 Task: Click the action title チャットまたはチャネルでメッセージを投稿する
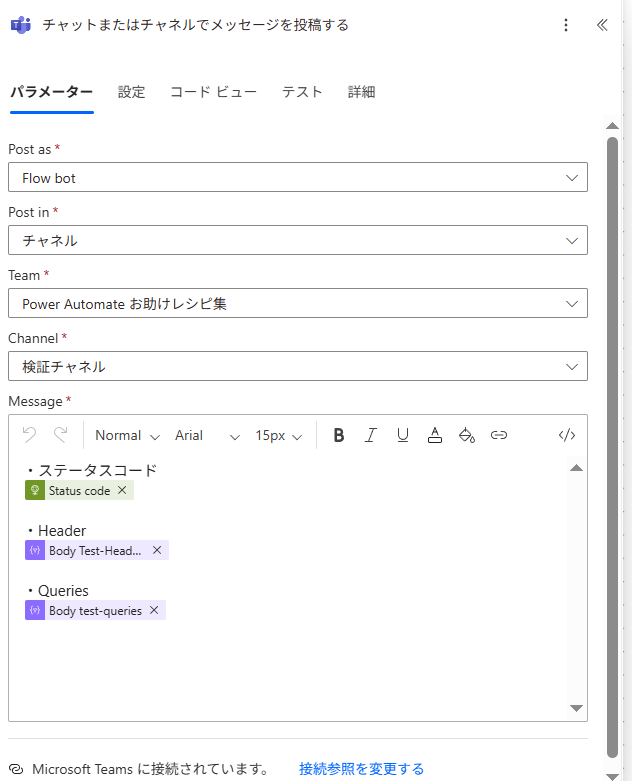pos(195,25)
